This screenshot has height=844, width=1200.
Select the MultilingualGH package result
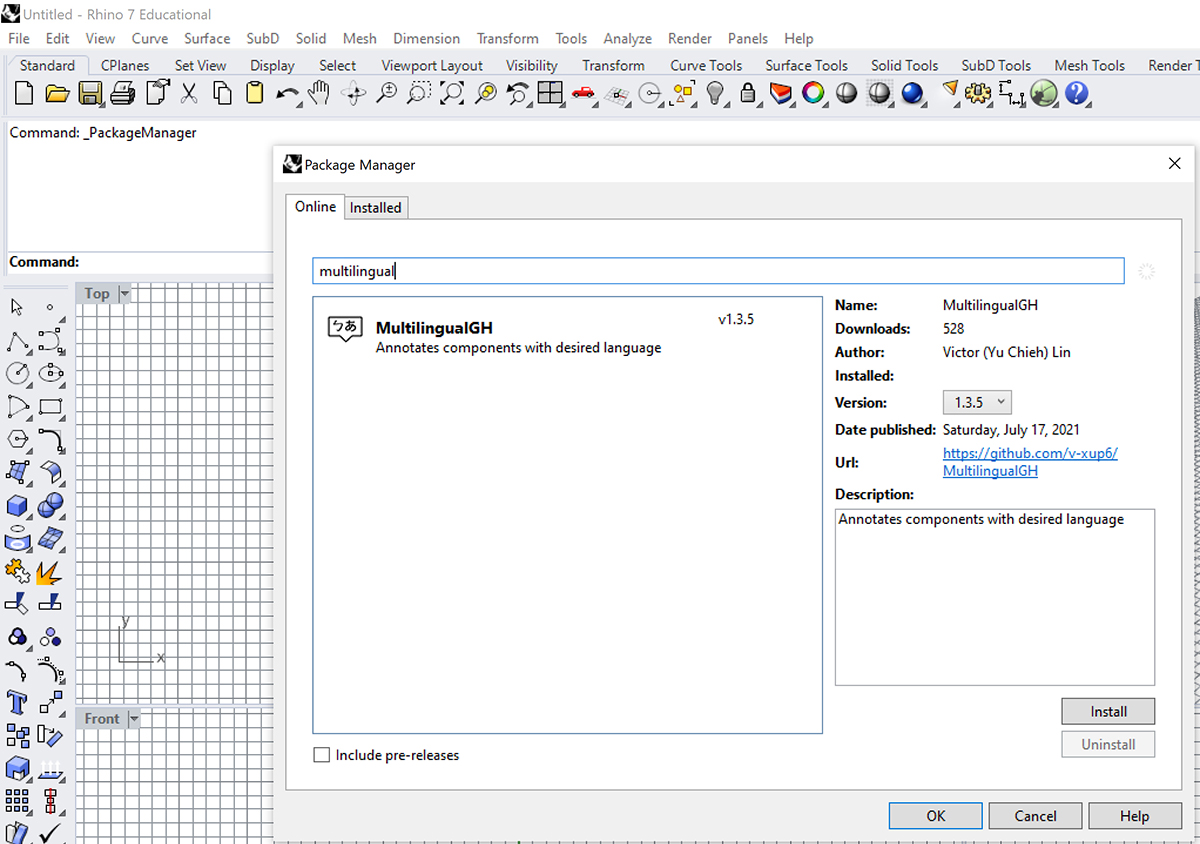tap(567, 337)
